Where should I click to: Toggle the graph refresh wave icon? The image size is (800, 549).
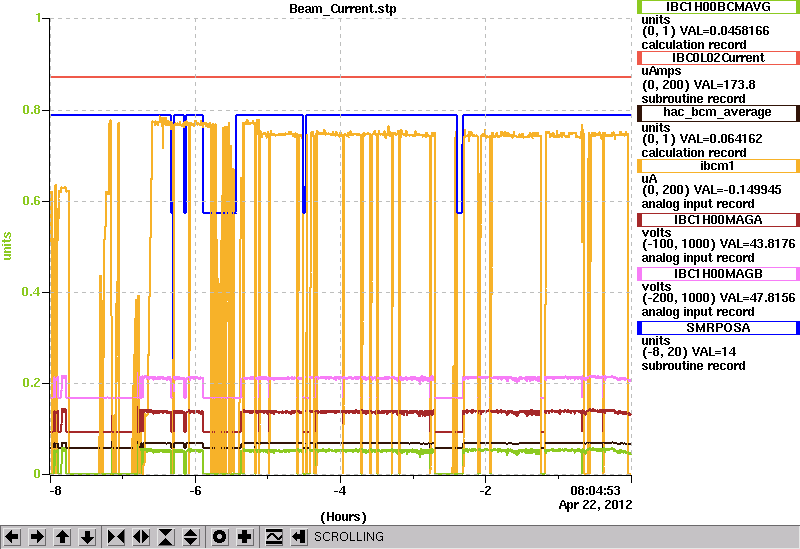[x=274, y=537]
